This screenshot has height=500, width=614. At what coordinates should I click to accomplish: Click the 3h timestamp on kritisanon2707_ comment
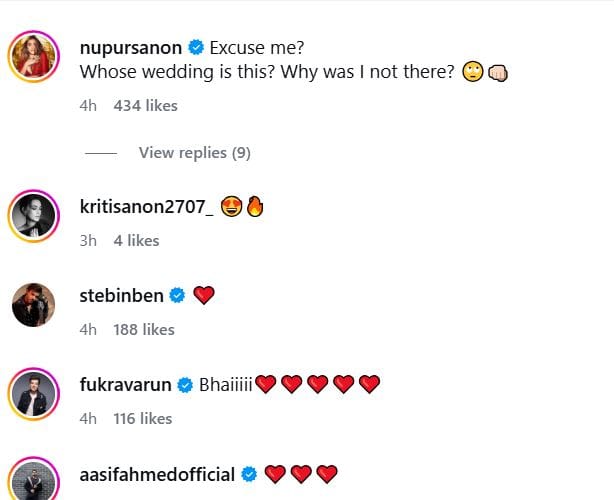87,240
